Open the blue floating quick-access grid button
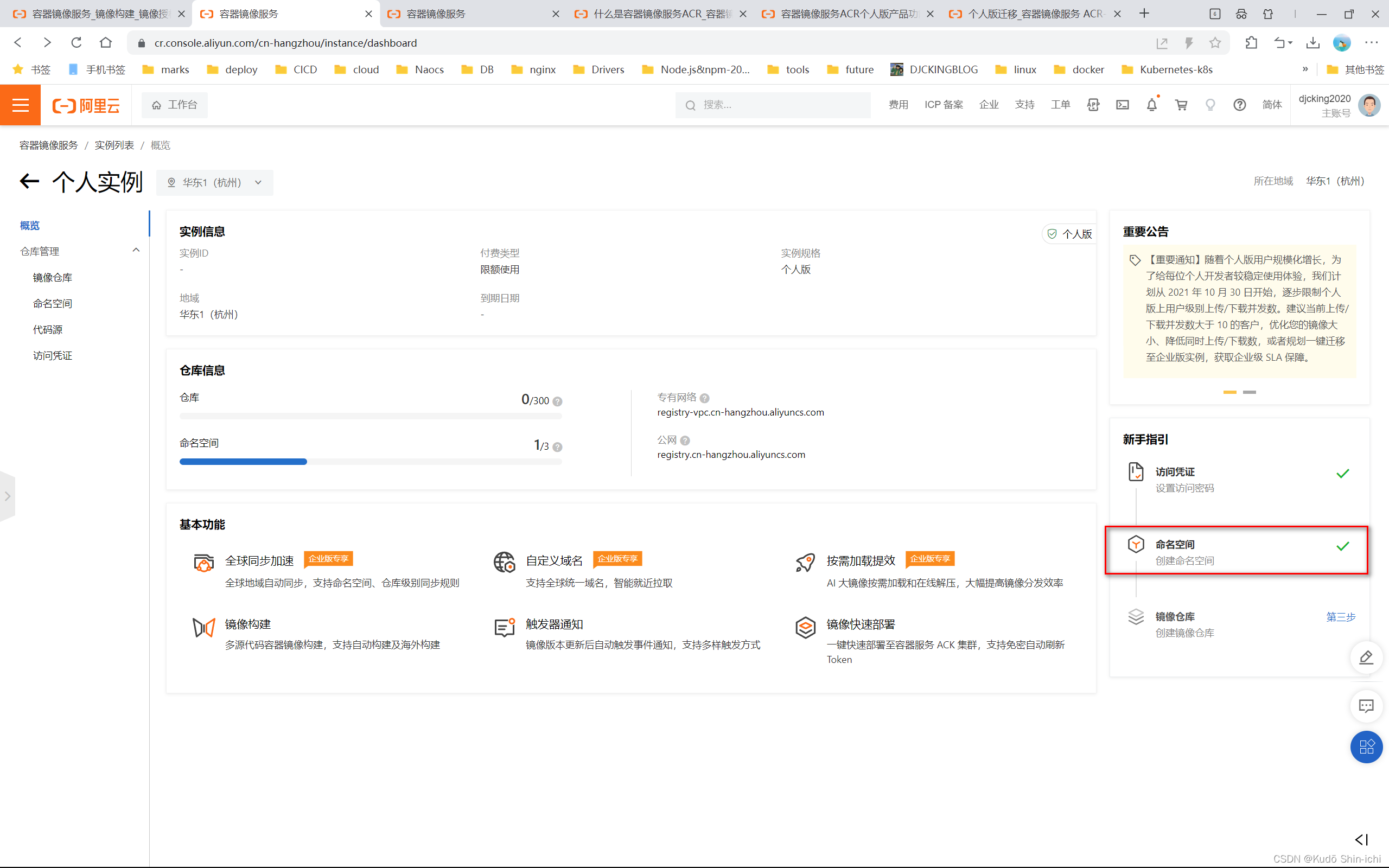 [x=1366, y=746]
